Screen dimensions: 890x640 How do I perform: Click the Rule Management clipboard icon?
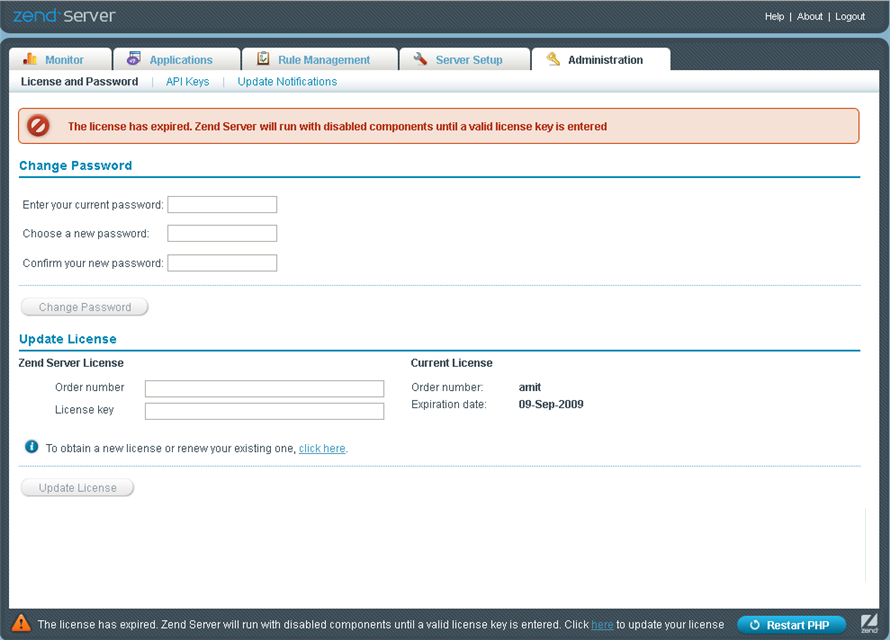tap(263, 59)
